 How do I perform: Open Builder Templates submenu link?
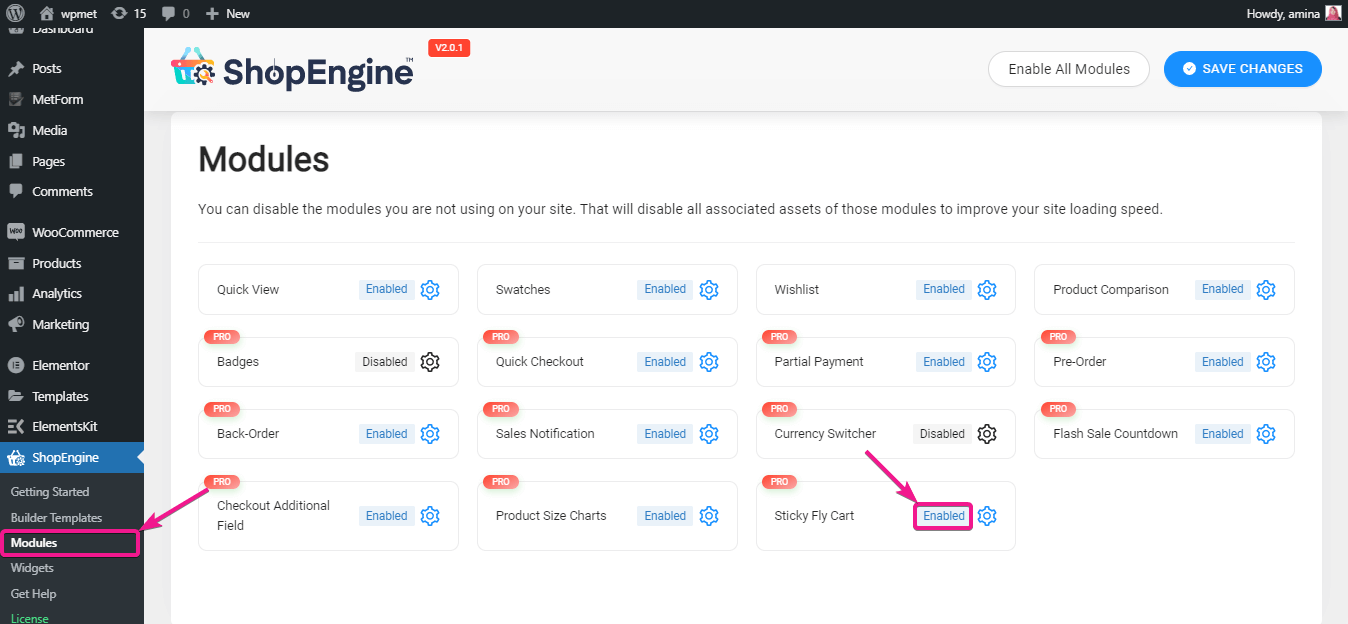coord(56,518)
